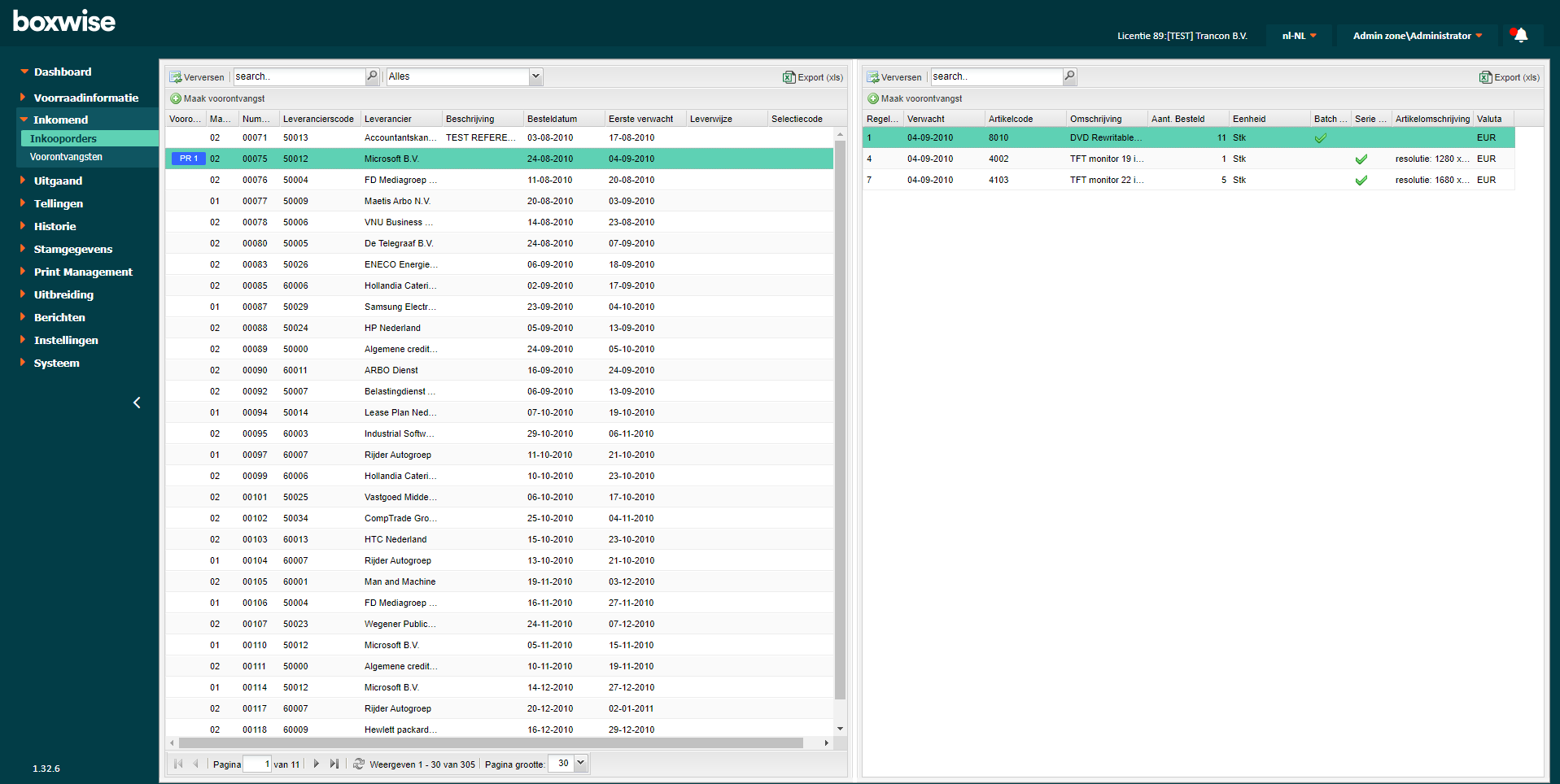Export left grid to xls

pyautogui.click(x=813, y=77)
